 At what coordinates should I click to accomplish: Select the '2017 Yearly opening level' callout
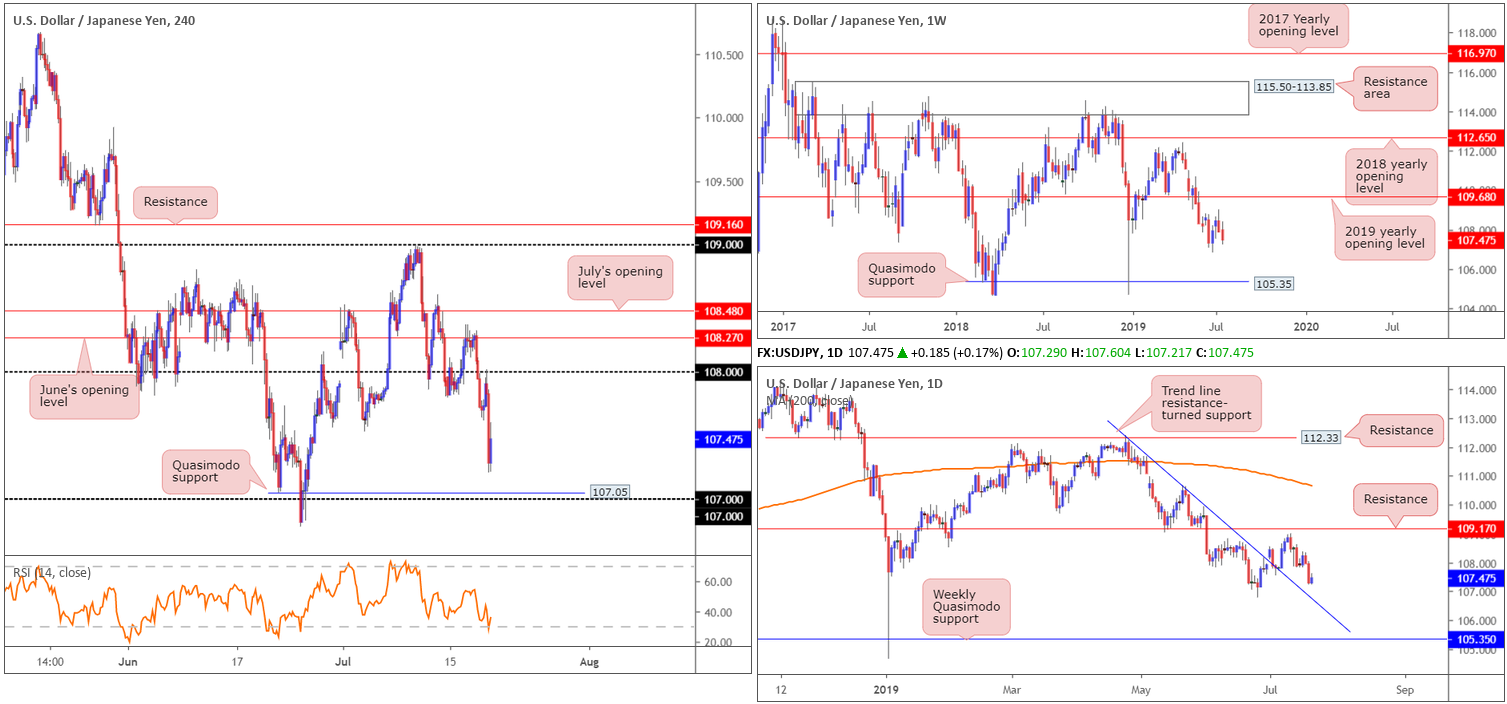click(x=1298, y=26)
